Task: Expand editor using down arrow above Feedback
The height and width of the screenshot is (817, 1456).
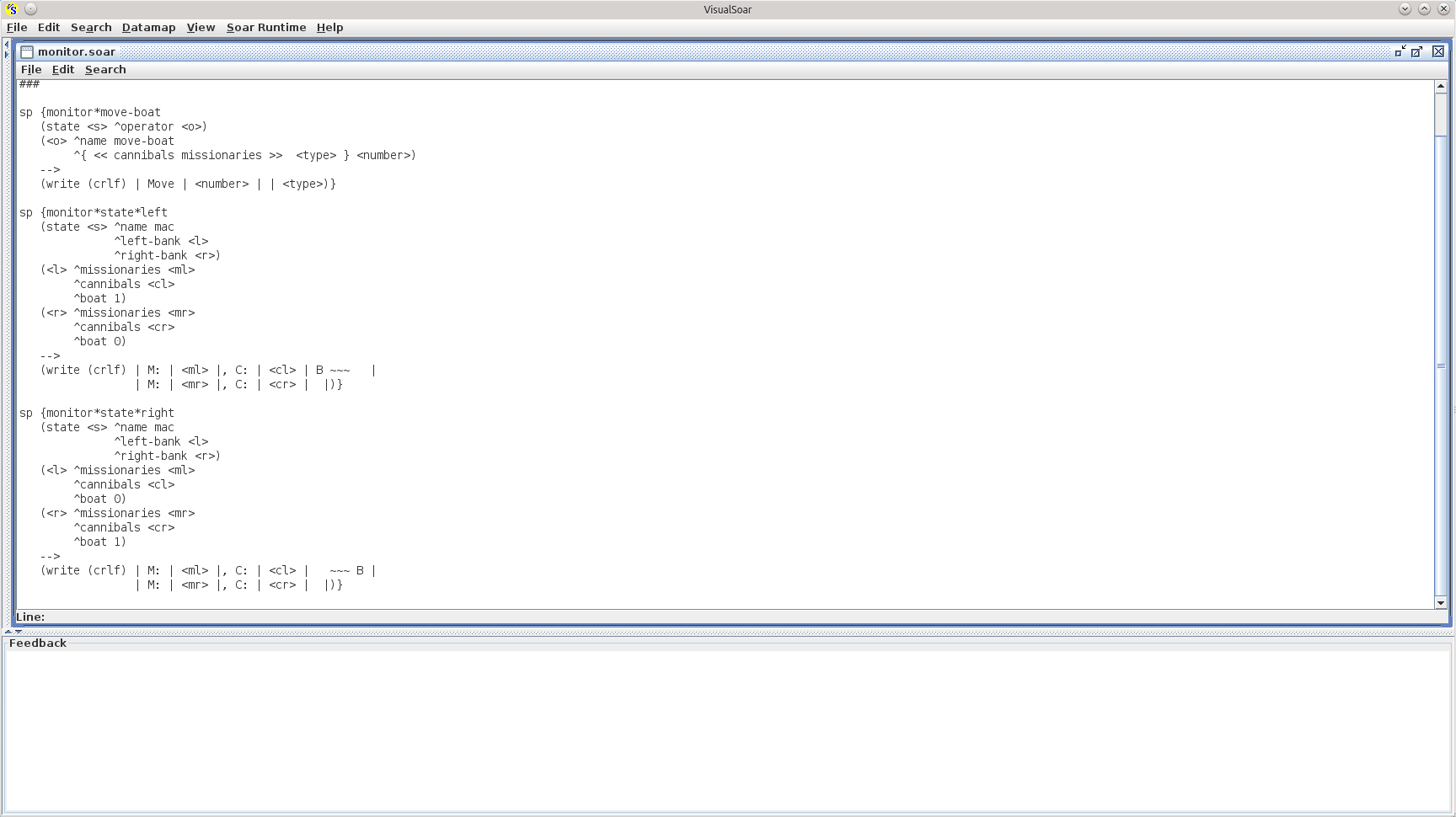Action: pos(19,631)
